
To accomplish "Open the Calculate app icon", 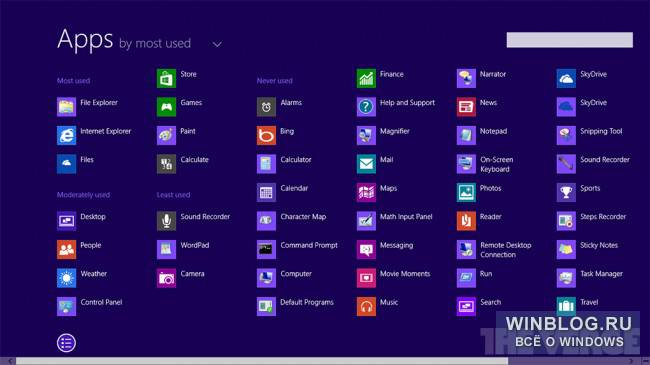I will [x=166, y=164].
